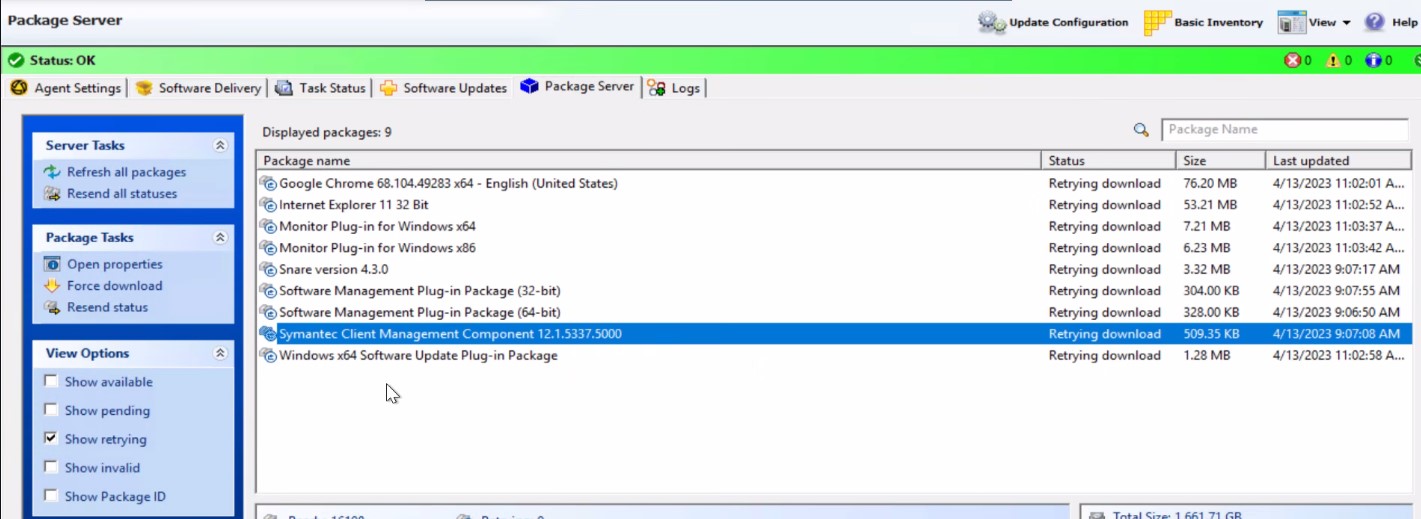Click the Help question mark icon
The width and height of the screenshot is (1421, 519).
click(x=1375, y=22)
